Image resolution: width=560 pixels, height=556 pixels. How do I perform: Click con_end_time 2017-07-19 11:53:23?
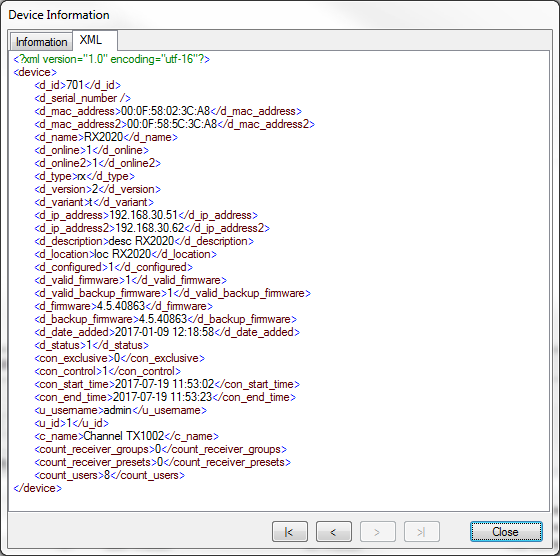tap(162, 397)
